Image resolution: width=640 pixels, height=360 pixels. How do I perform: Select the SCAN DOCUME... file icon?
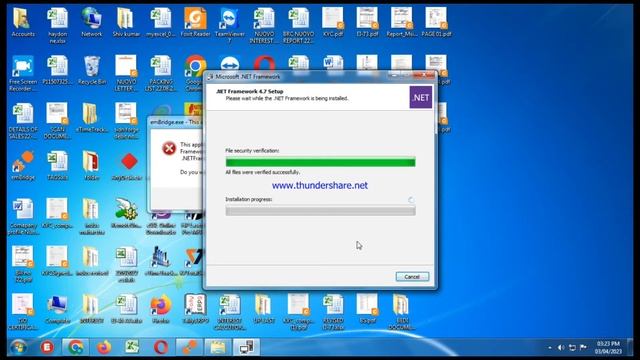tap(57, 122)
